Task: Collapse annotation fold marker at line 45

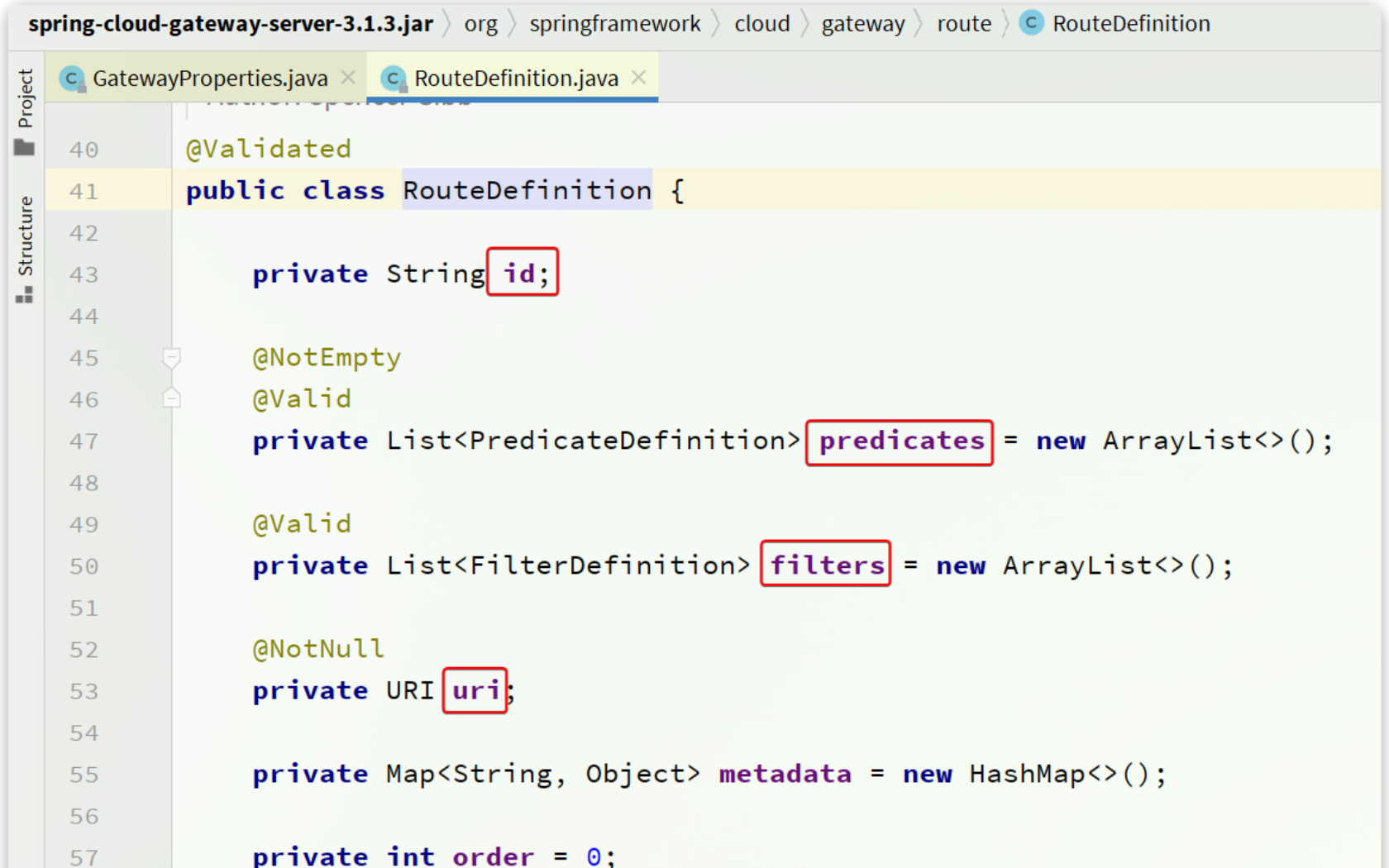Action: [171, 358]
